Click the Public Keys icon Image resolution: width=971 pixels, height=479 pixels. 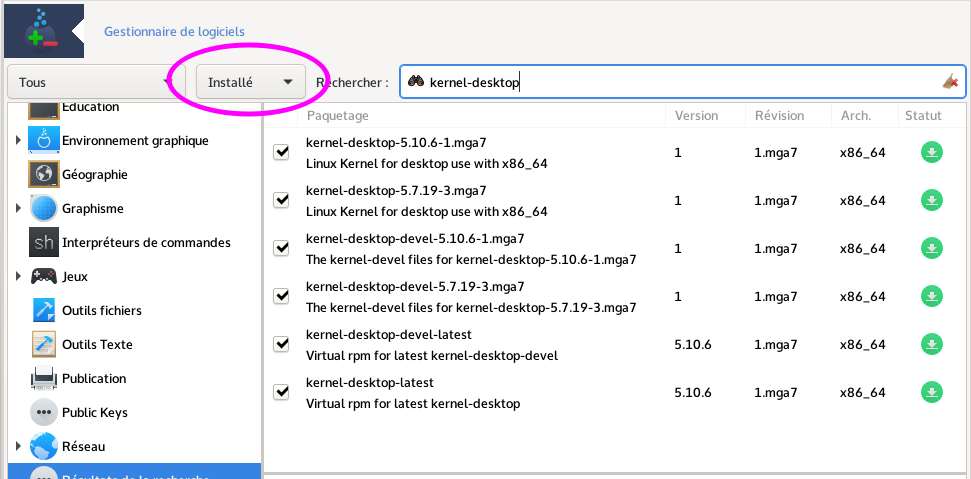43,412
